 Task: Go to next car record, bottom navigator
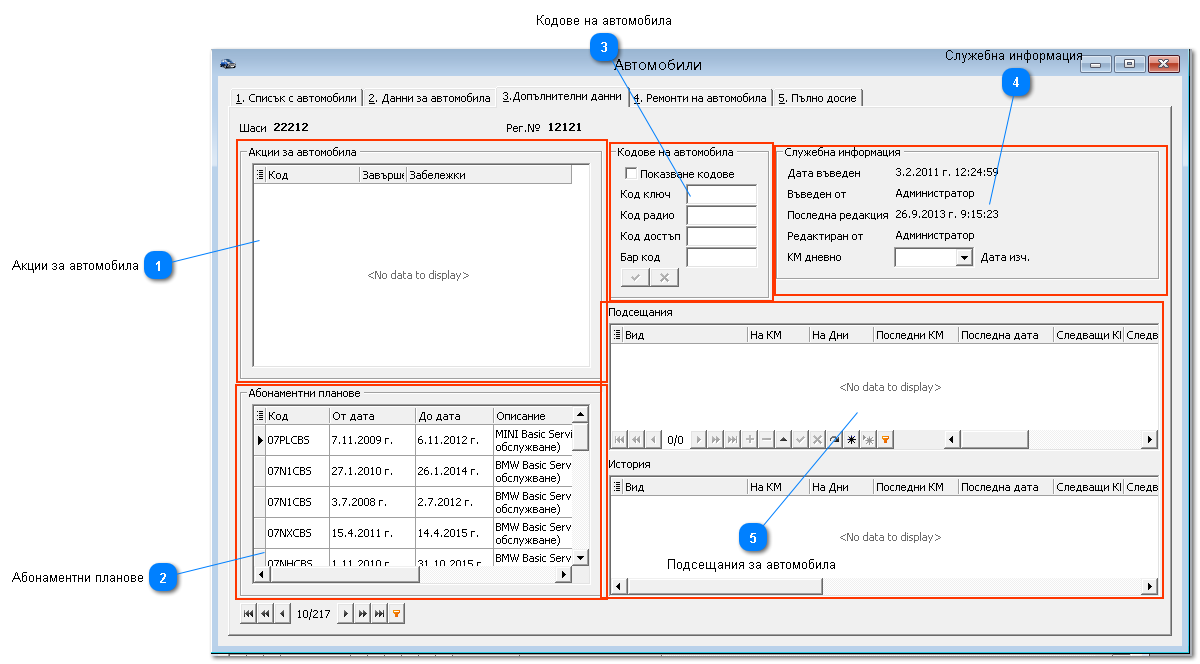coord(346,614)
